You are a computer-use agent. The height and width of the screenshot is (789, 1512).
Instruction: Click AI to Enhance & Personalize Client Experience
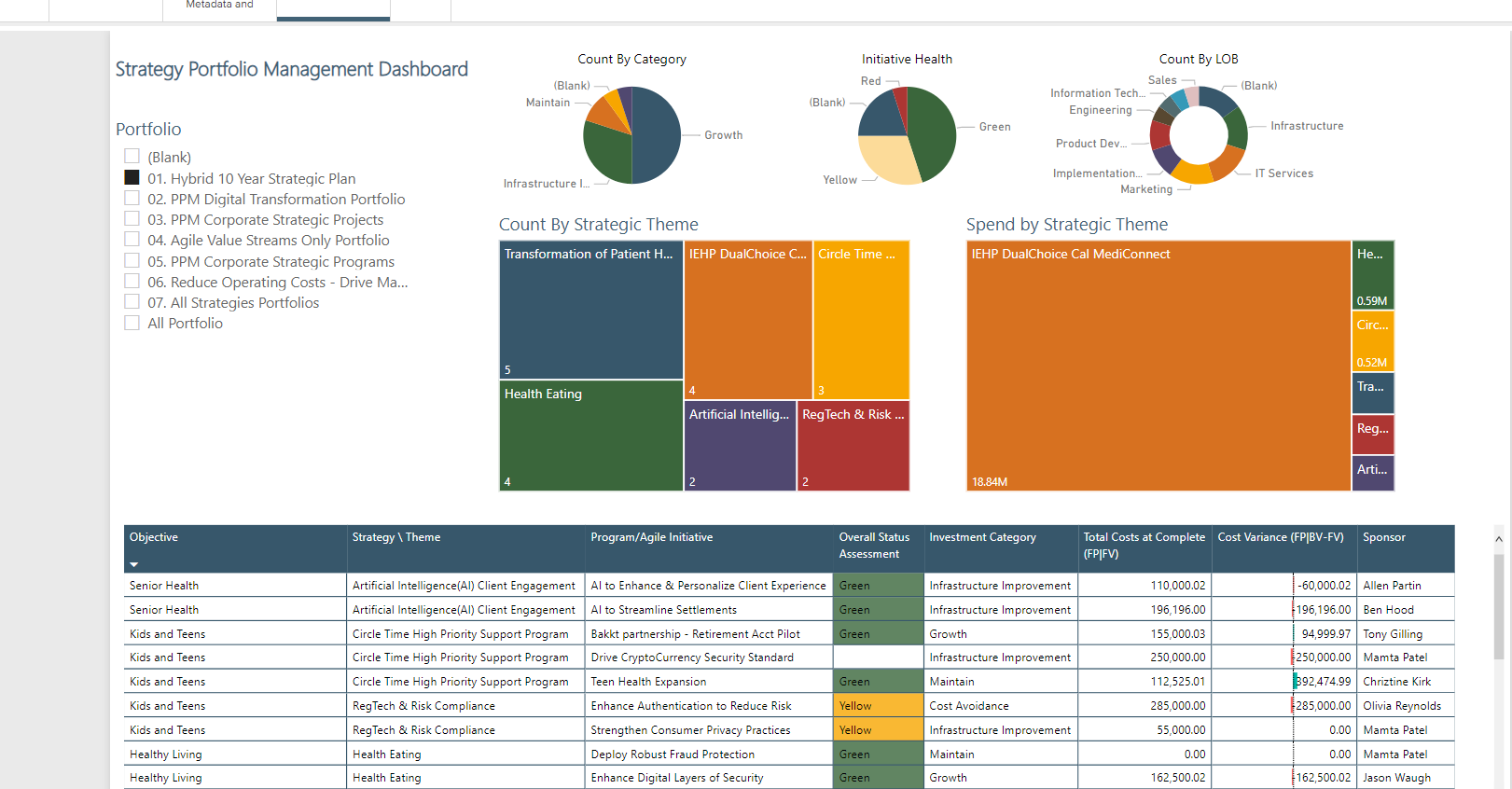(708, 586)
